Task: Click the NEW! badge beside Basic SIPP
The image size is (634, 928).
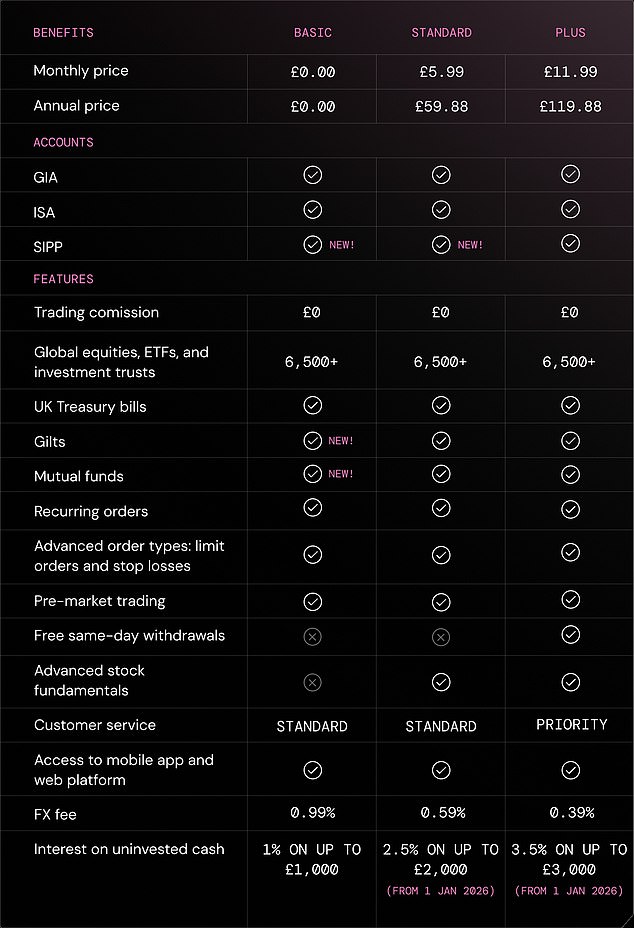Action: (342, 245)
